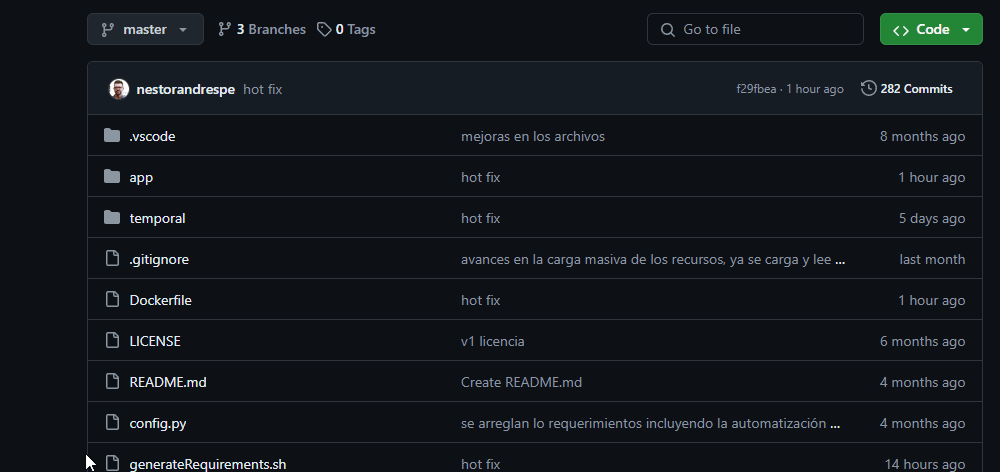Open the master branch dropdown
This screenshot has width=1000, height=472.
click(x=145, y=29)
